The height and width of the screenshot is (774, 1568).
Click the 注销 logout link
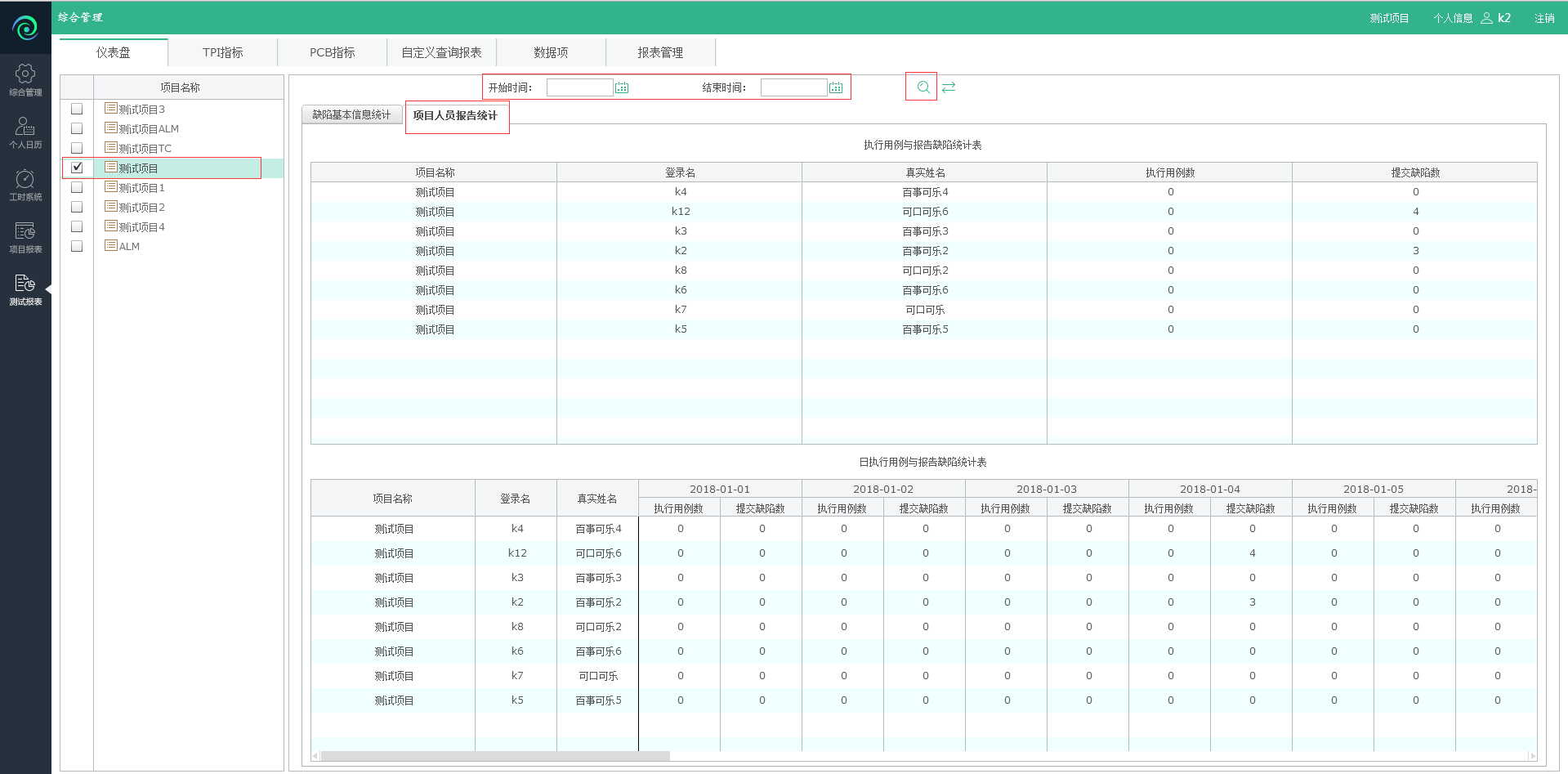tap(1543, 18)
